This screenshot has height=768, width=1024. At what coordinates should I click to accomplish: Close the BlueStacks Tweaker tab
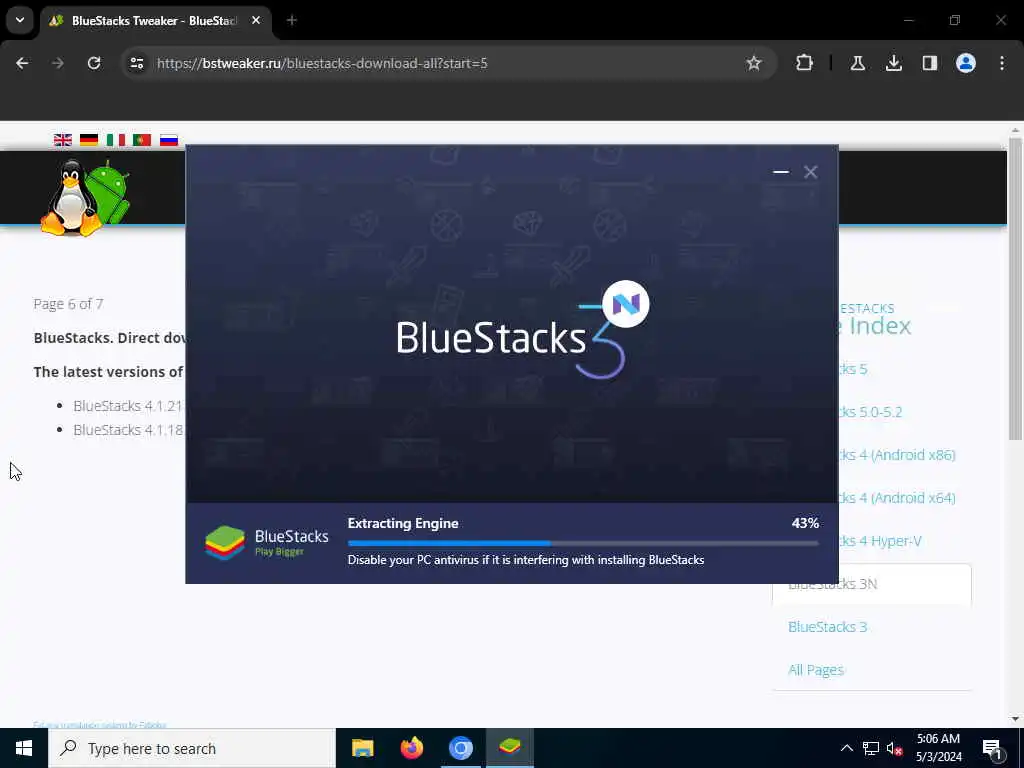pos(256,21)
